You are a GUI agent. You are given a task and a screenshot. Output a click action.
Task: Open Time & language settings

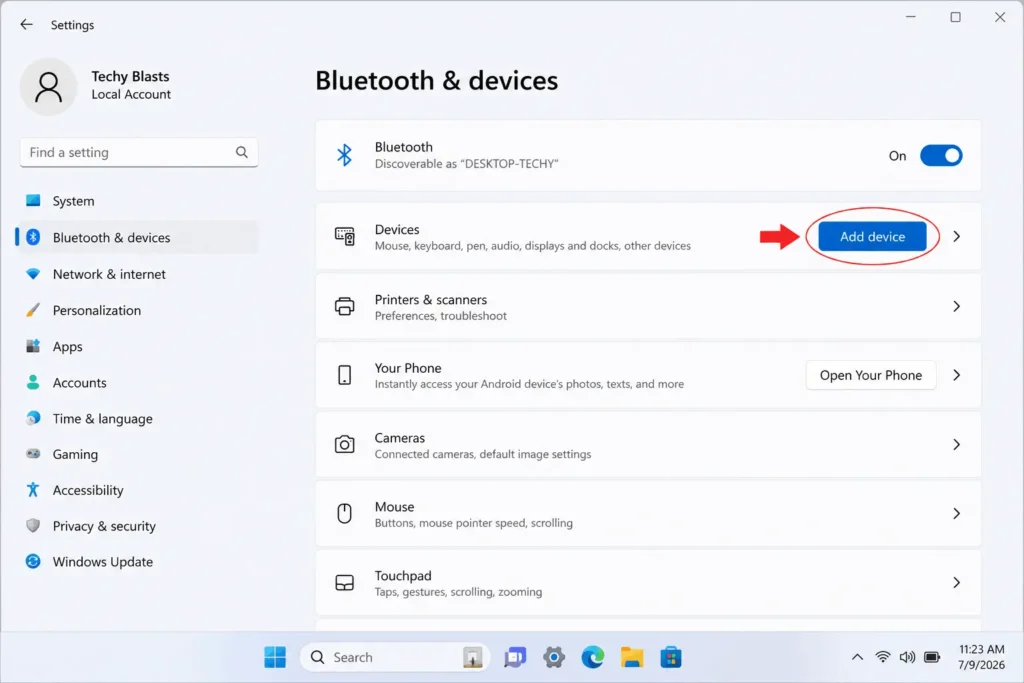[138, 419]
